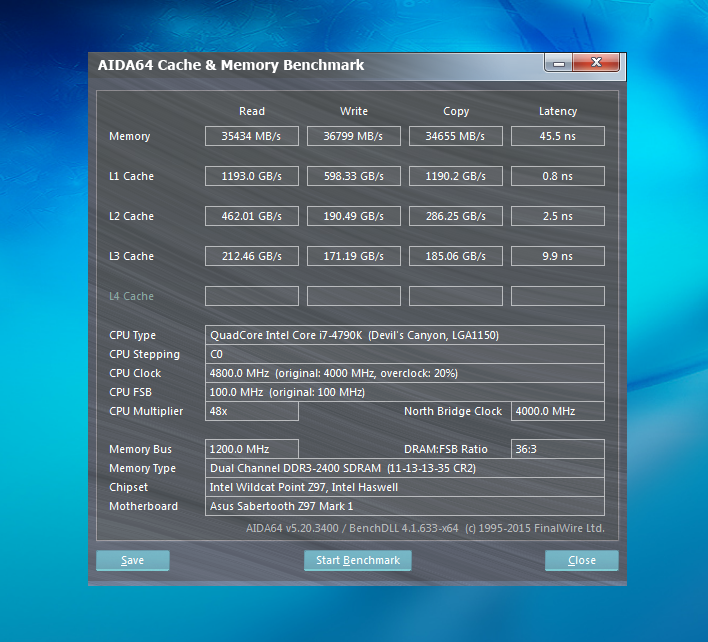Click the greyed L4 Cache label

(131, 296)
